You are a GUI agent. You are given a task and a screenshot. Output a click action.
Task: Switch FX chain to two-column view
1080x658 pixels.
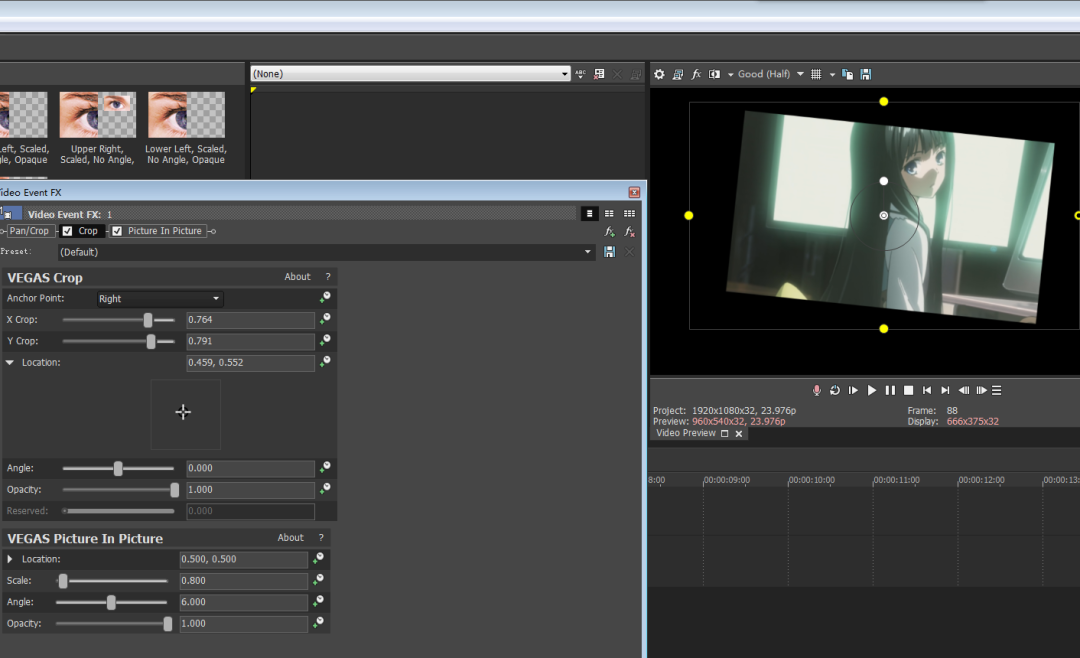[x=610, y=214]
